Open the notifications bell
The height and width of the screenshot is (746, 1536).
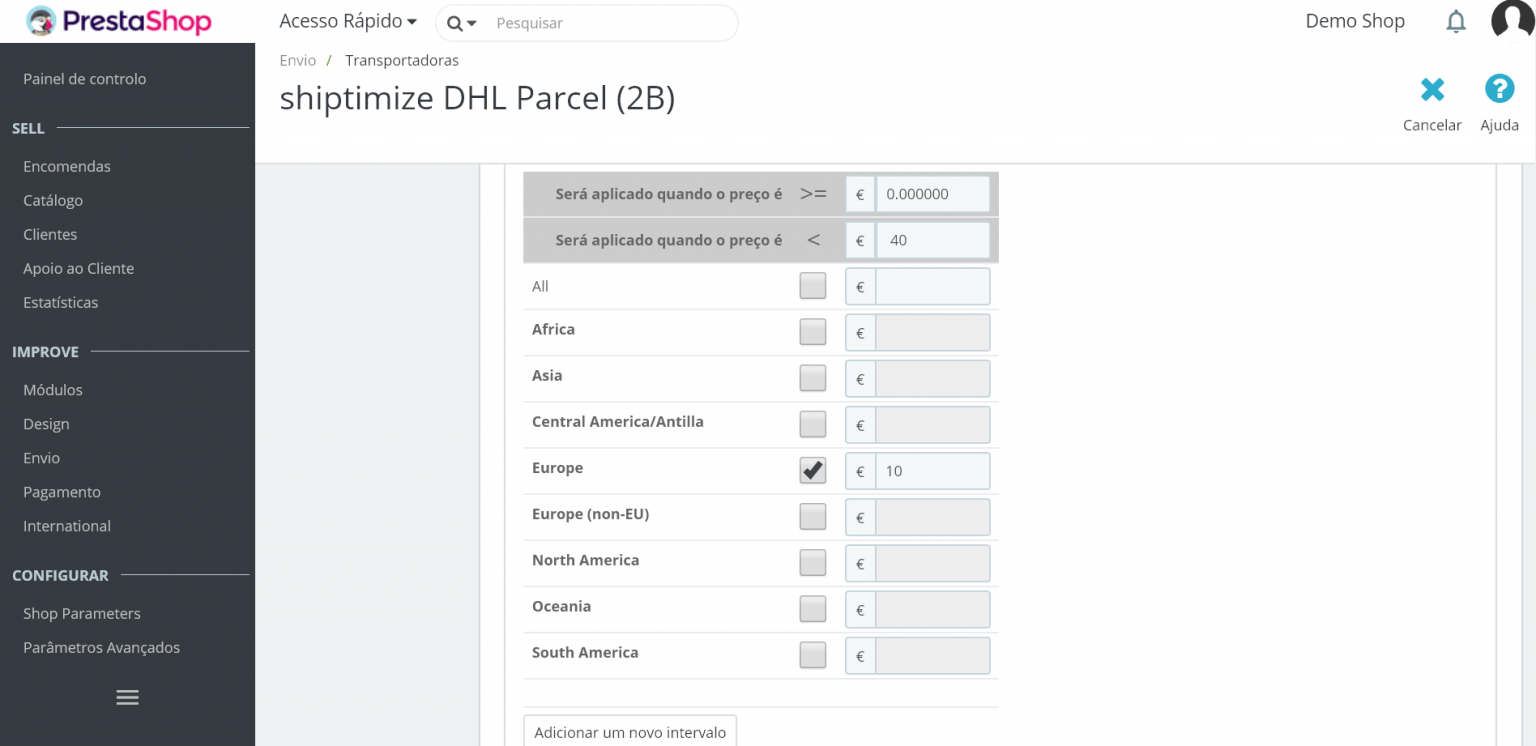1456,21
